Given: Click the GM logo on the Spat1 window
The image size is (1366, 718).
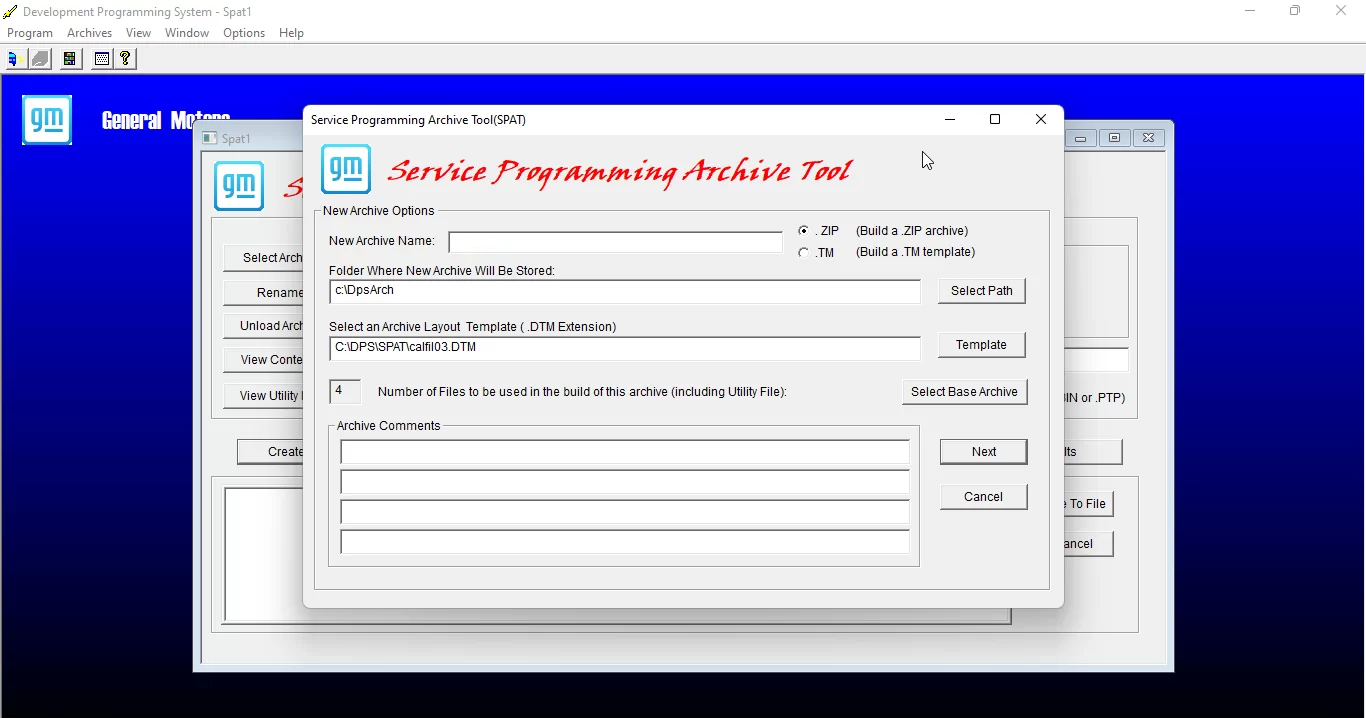Looking at the screenshot, I should point(239,186).
